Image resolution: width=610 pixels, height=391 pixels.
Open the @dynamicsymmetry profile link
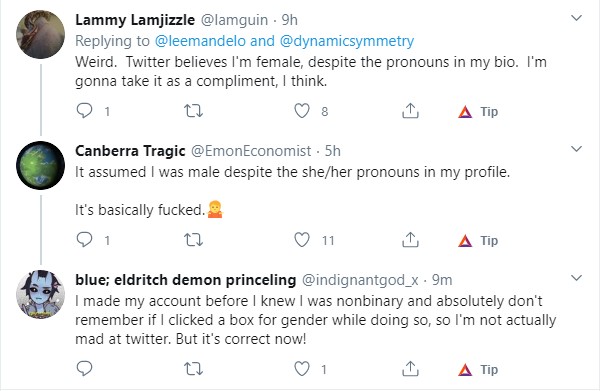click(347, 41)
